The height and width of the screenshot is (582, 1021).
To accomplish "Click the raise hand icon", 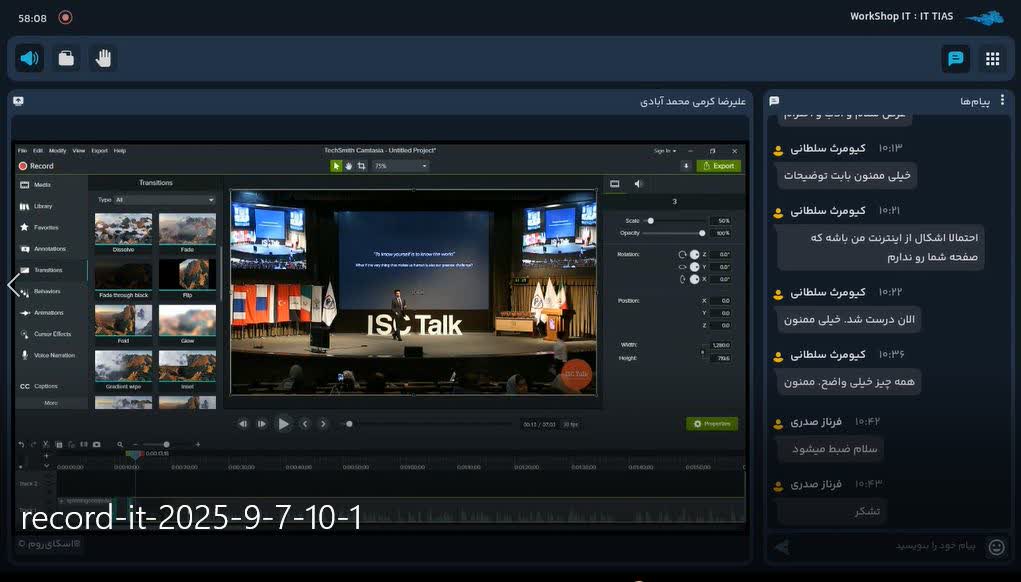I will pyautogui.click(x=103, y=59).
